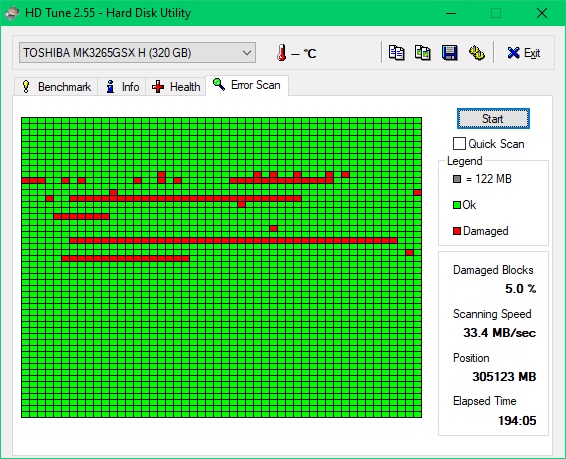Click the blue info icon on Info tab
The image size is (566, 459).
click(x=110, y=87)
